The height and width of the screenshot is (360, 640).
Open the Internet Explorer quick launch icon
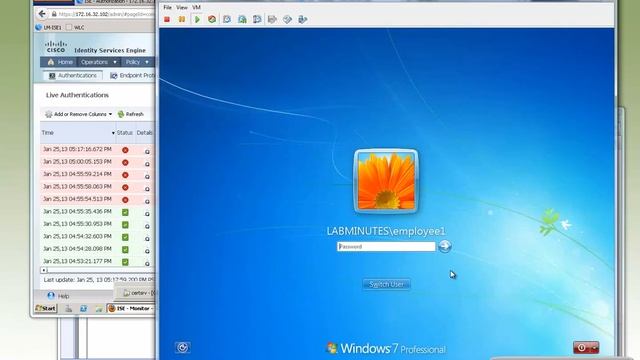[84, 309]
